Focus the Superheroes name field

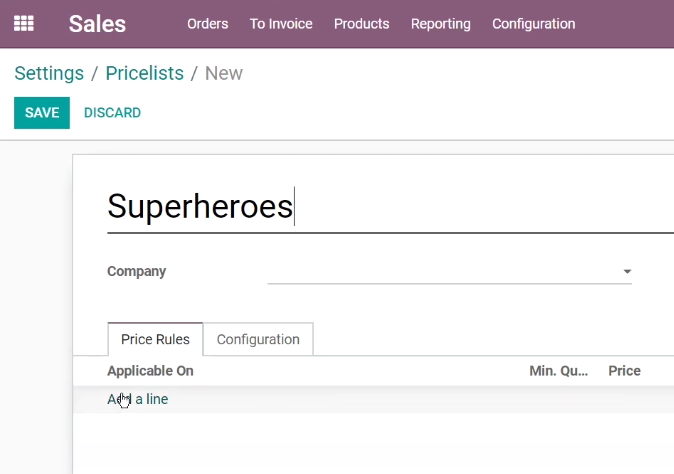390,207
